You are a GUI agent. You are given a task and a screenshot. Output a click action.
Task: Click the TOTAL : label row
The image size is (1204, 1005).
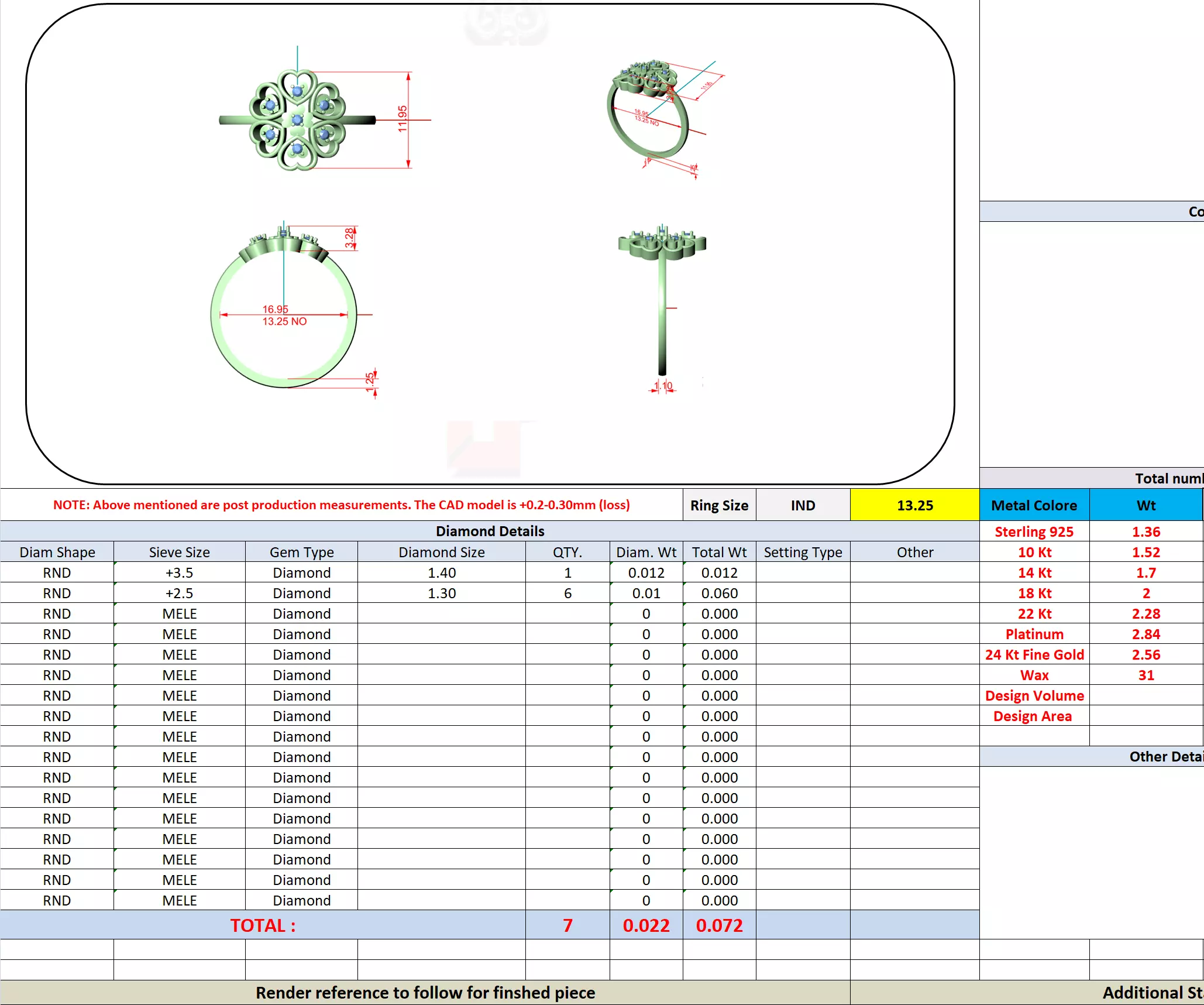[x=263, y=925]
